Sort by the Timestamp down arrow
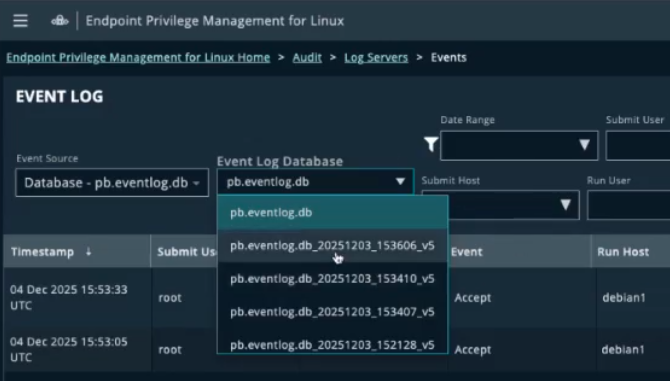Viewport: 670px width, 381px height. [88, 252]
